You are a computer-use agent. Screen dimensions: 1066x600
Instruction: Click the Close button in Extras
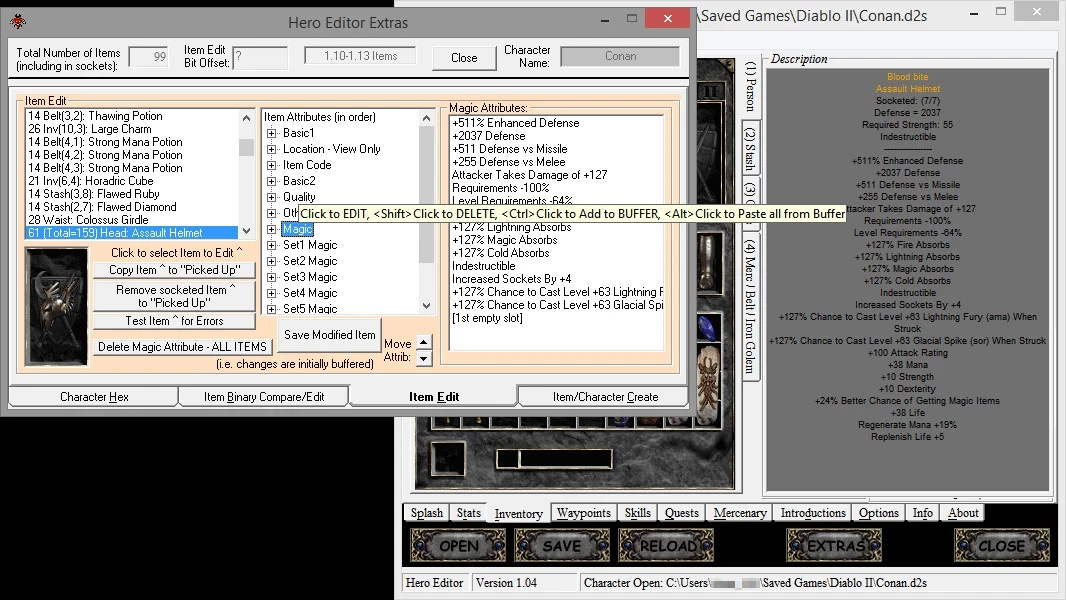(464, 58)
